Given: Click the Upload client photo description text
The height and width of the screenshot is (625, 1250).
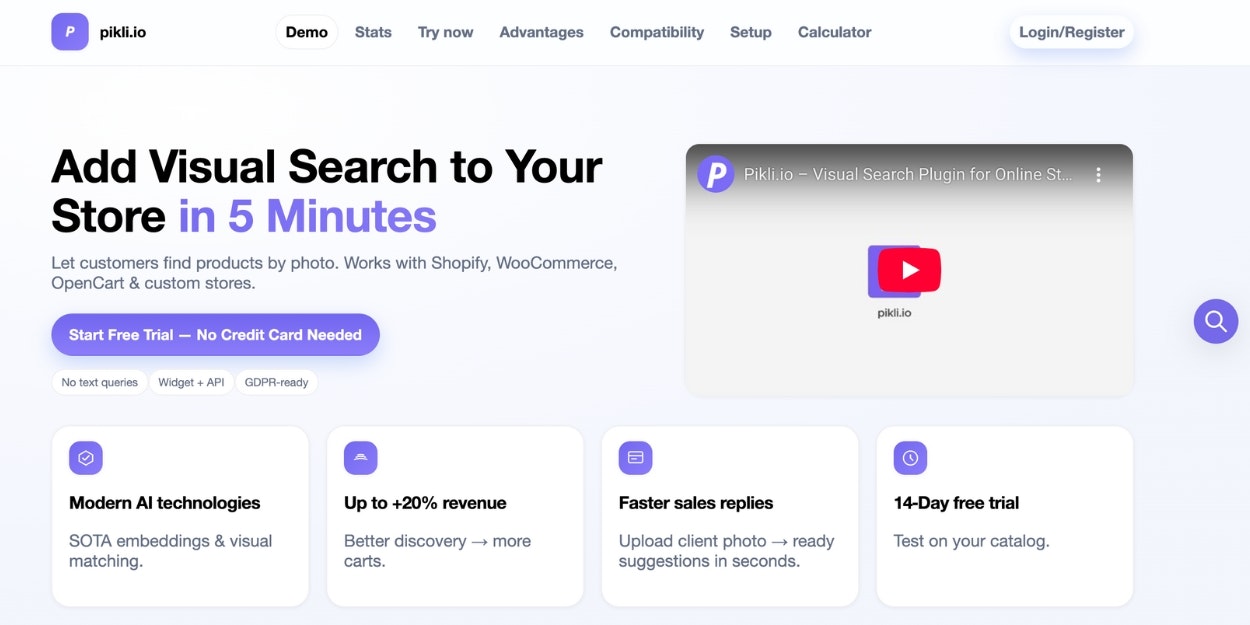Looking at the screenshot, I should [x=726, y=551].
